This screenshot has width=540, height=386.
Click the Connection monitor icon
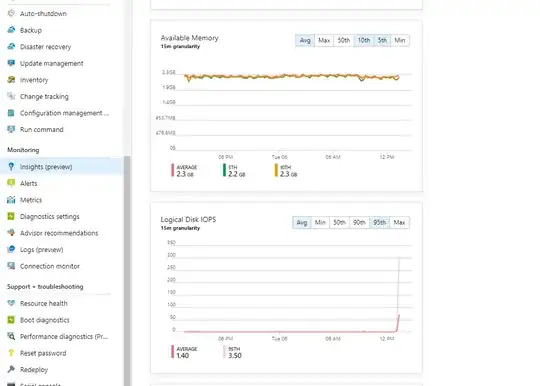tap(11, 266)
